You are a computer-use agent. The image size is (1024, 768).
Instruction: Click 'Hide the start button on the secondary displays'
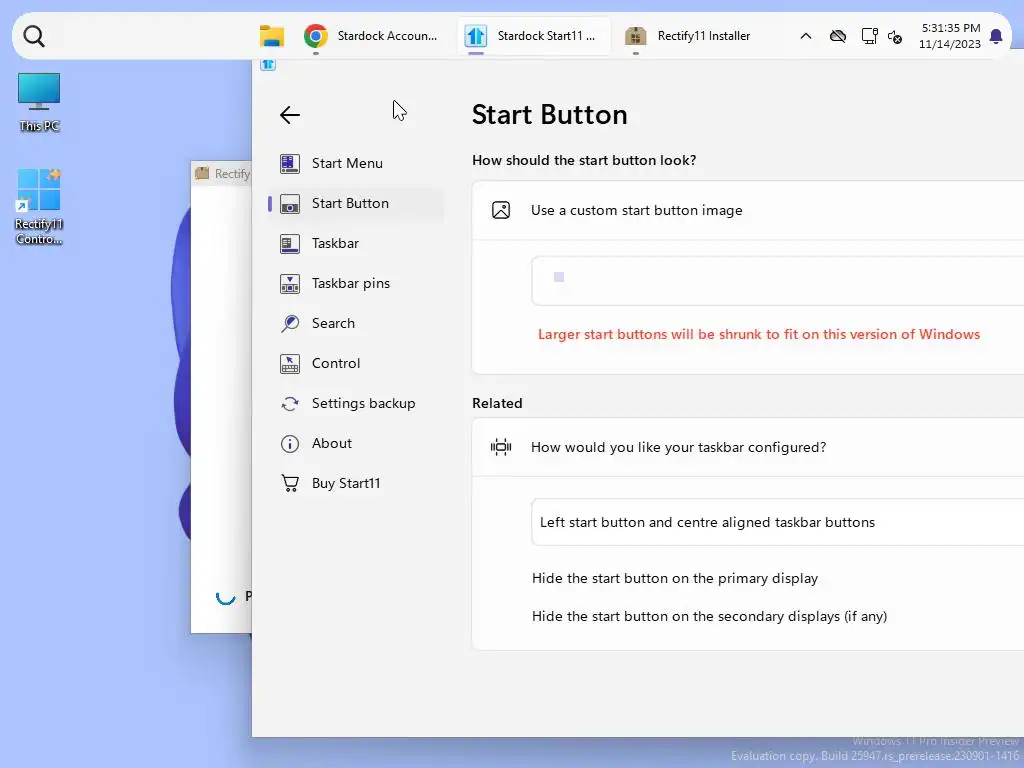tap(709, 616)
